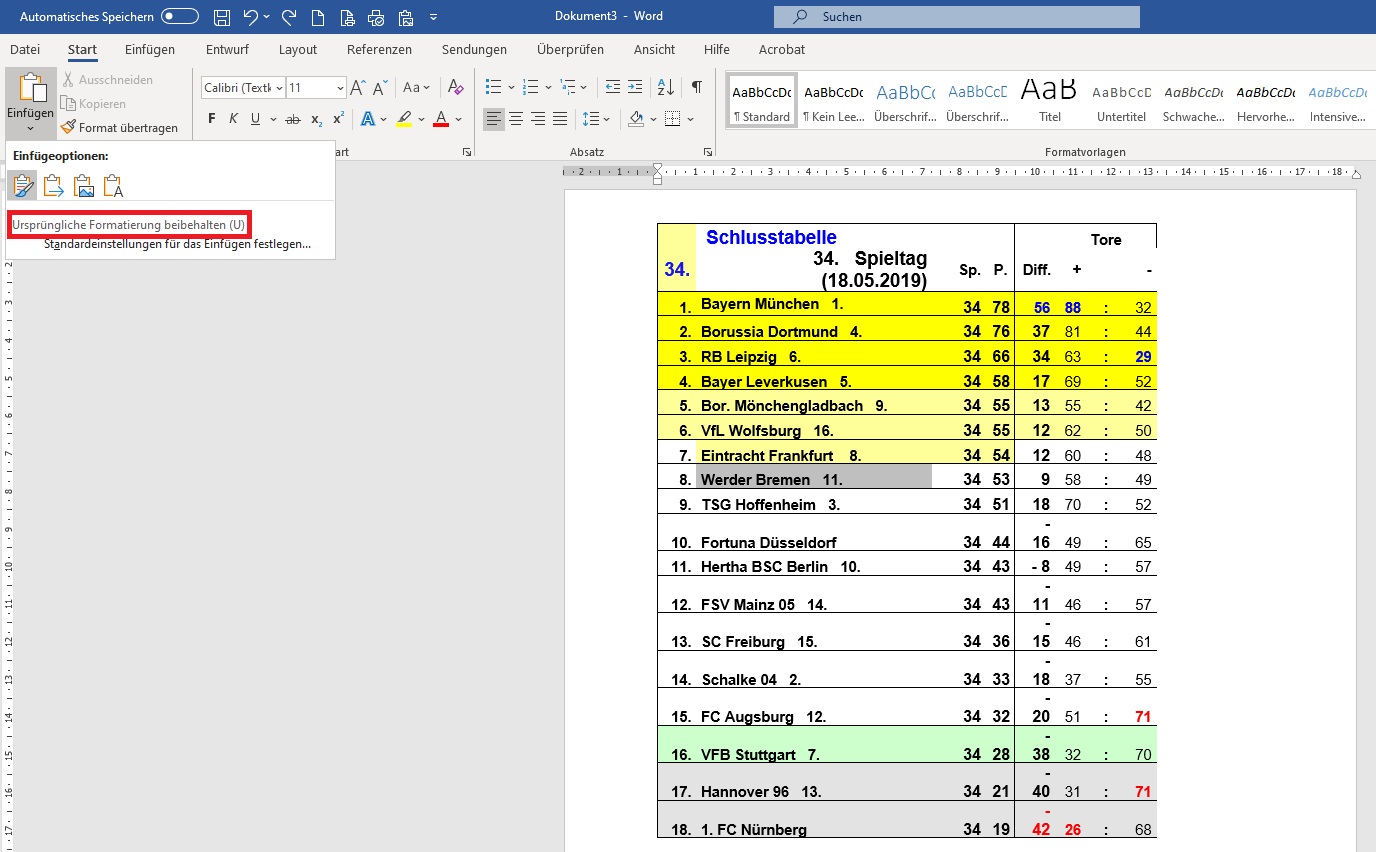
Task: Switch to the Überprüfen tab
Action: (x=570, y=49)
